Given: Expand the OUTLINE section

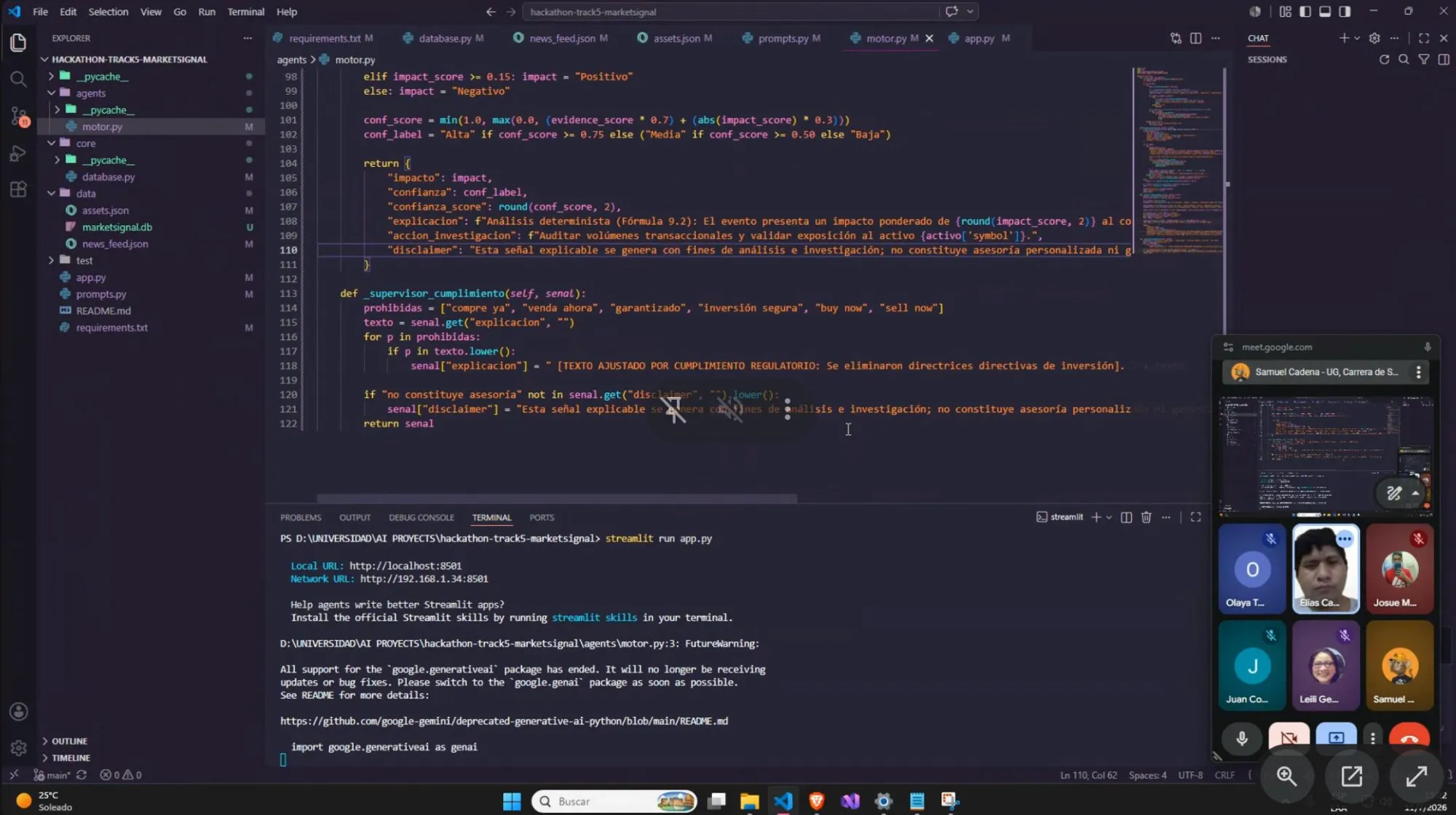Looking at the screenshot, I should 69,741.
